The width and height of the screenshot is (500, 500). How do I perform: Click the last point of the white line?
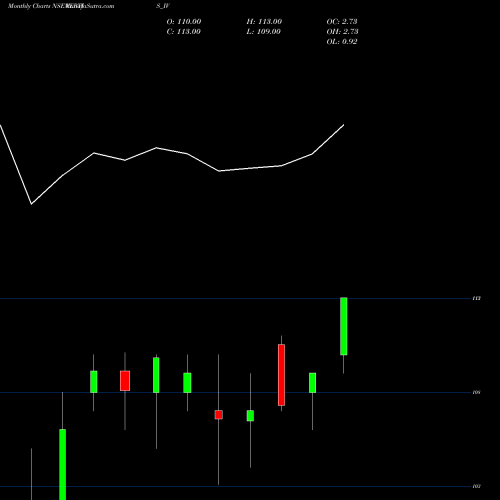(344, 125)
